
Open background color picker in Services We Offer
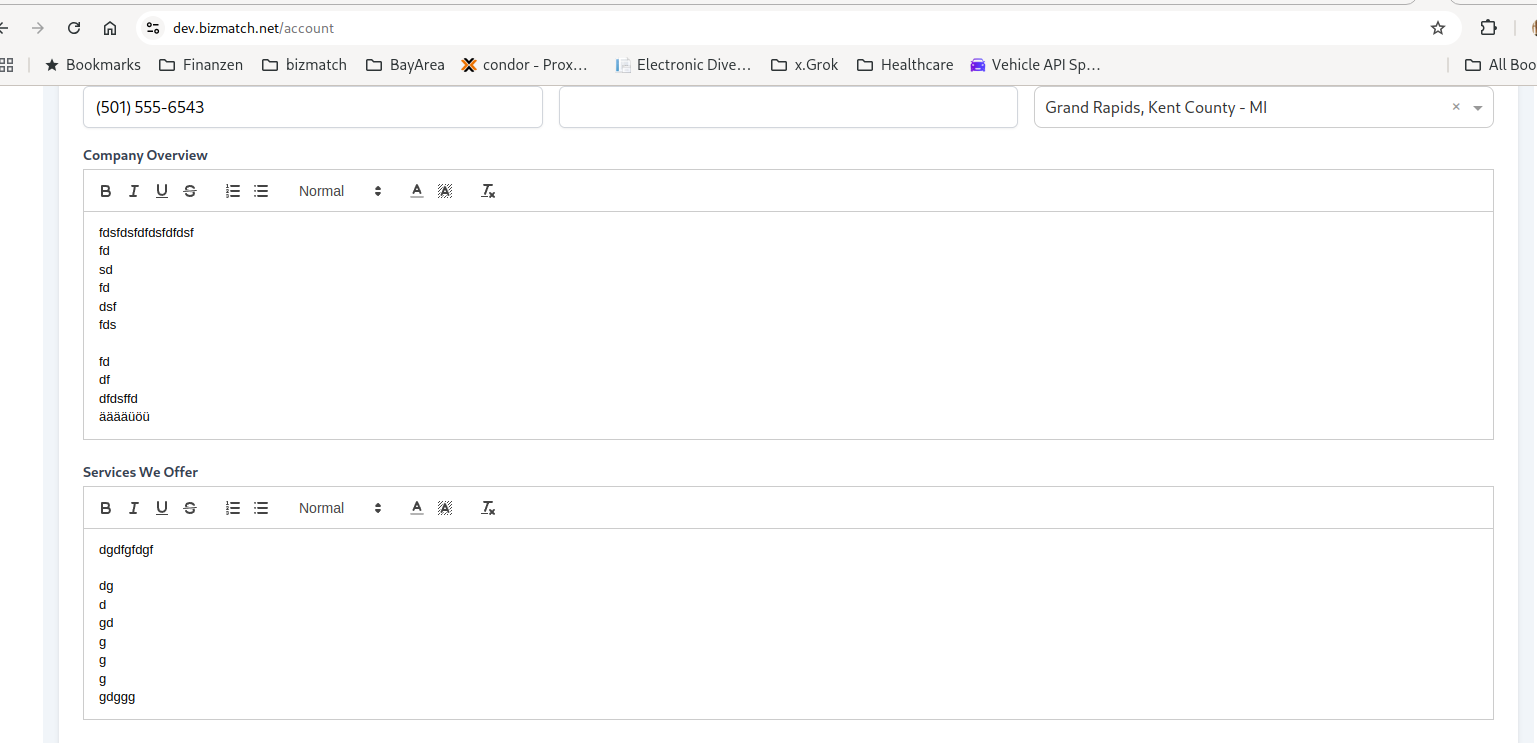445,508
